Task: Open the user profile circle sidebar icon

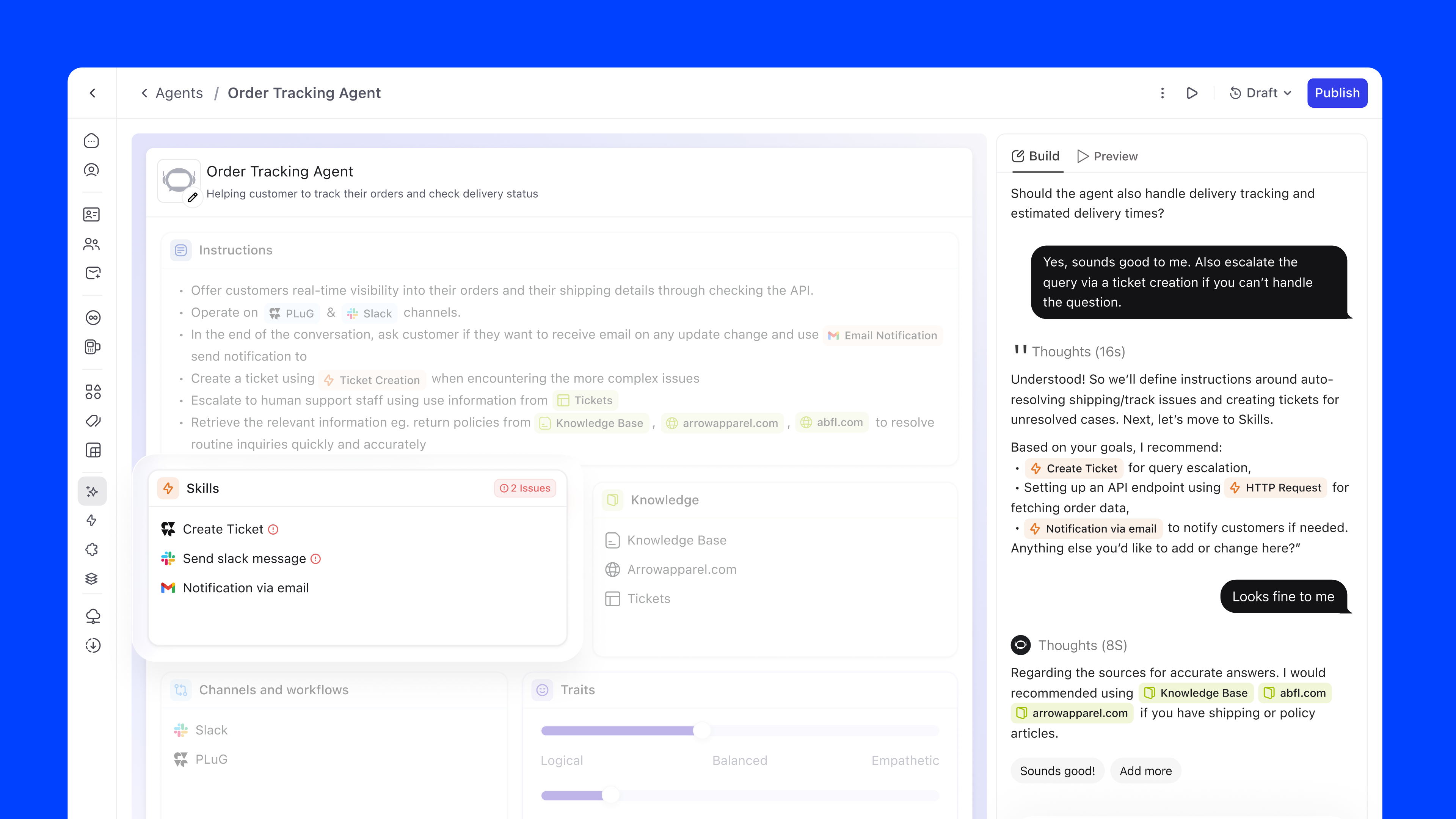Action: (91, 170)
